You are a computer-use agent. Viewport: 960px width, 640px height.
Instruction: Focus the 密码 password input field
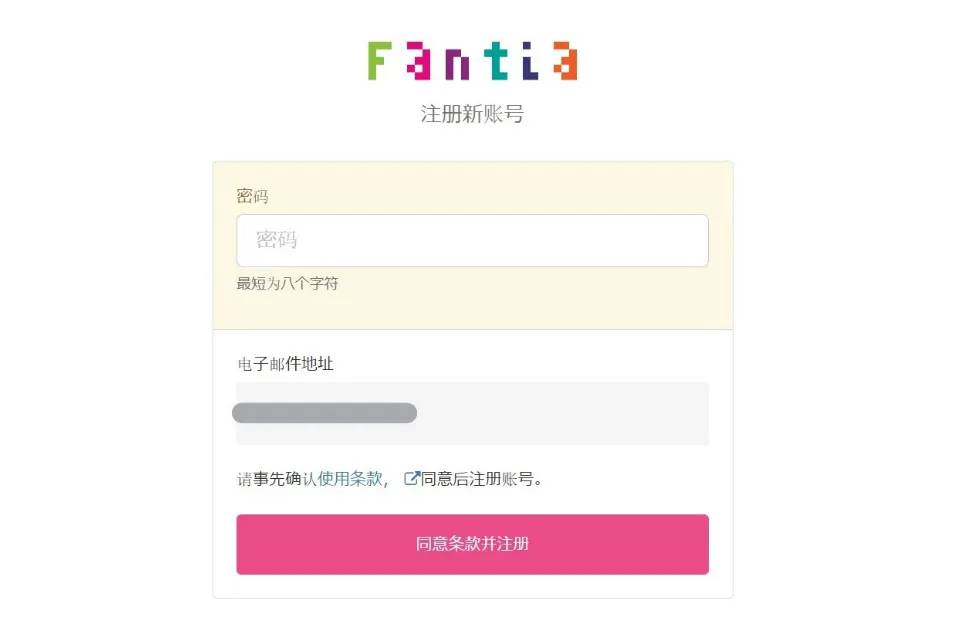coord(472,240)
